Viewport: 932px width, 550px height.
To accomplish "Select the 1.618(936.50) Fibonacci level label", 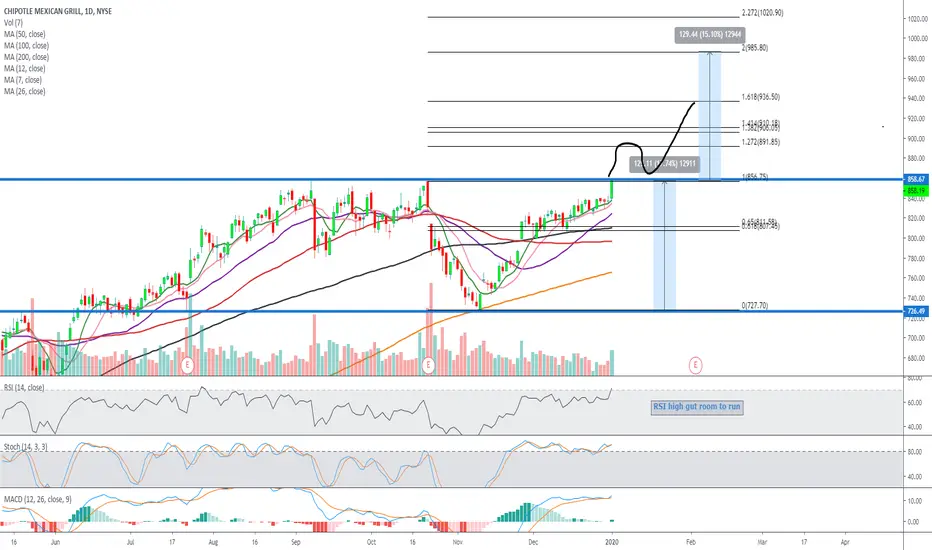I will point(760,97).
